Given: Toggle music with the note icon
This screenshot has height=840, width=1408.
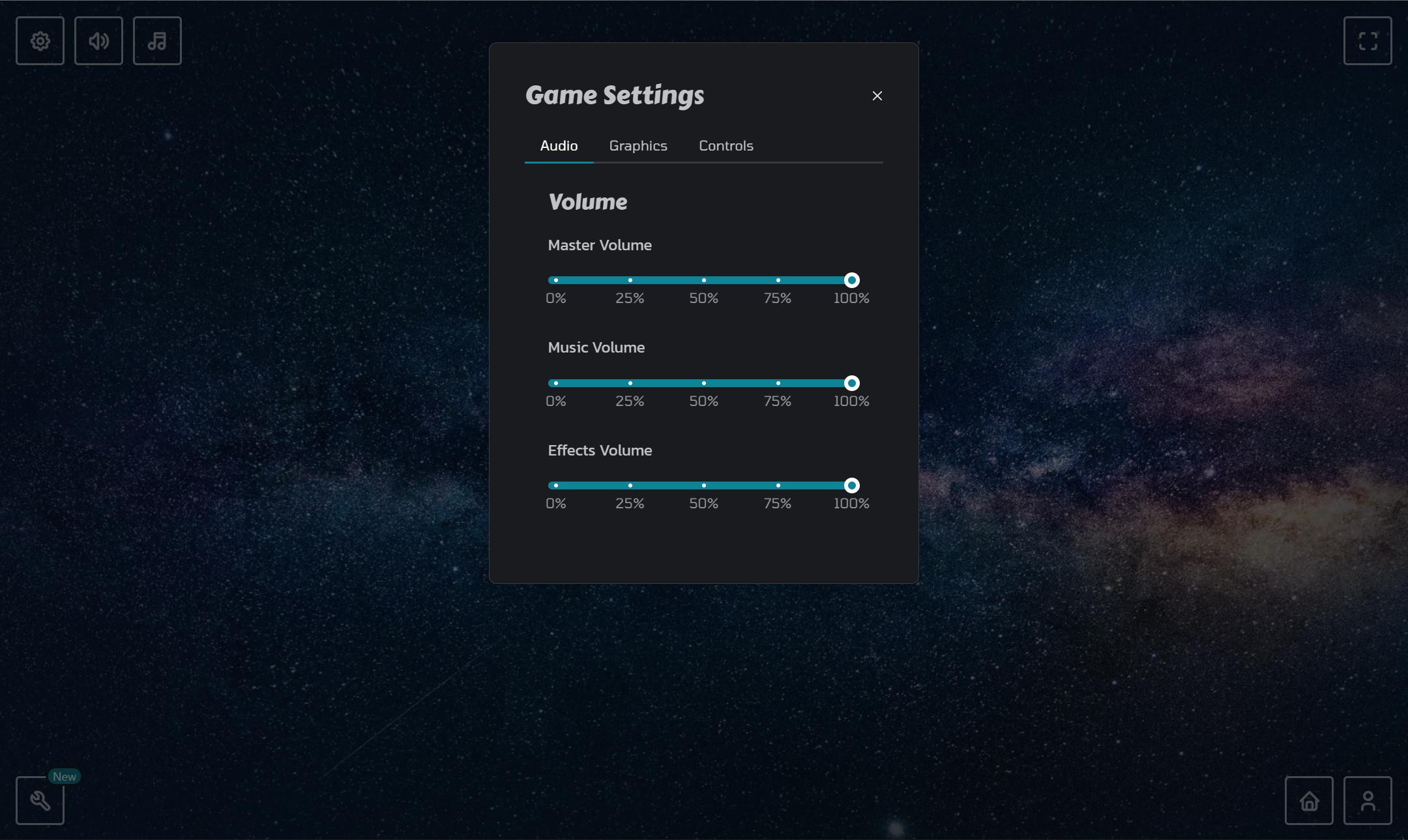Looking at the screenshot, I should [157, 41].
